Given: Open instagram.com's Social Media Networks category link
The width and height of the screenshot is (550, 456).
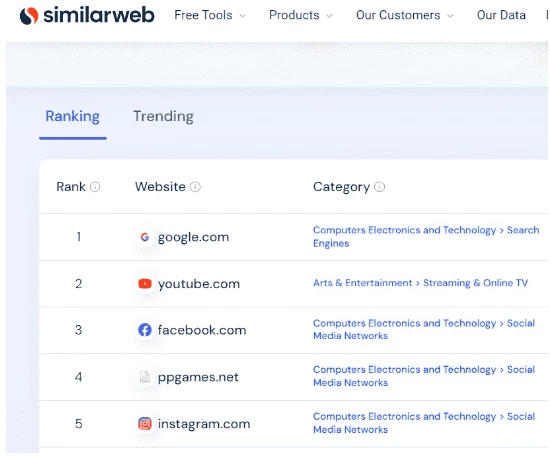Looking at the screenshot, I should click(x=424, y=423).
